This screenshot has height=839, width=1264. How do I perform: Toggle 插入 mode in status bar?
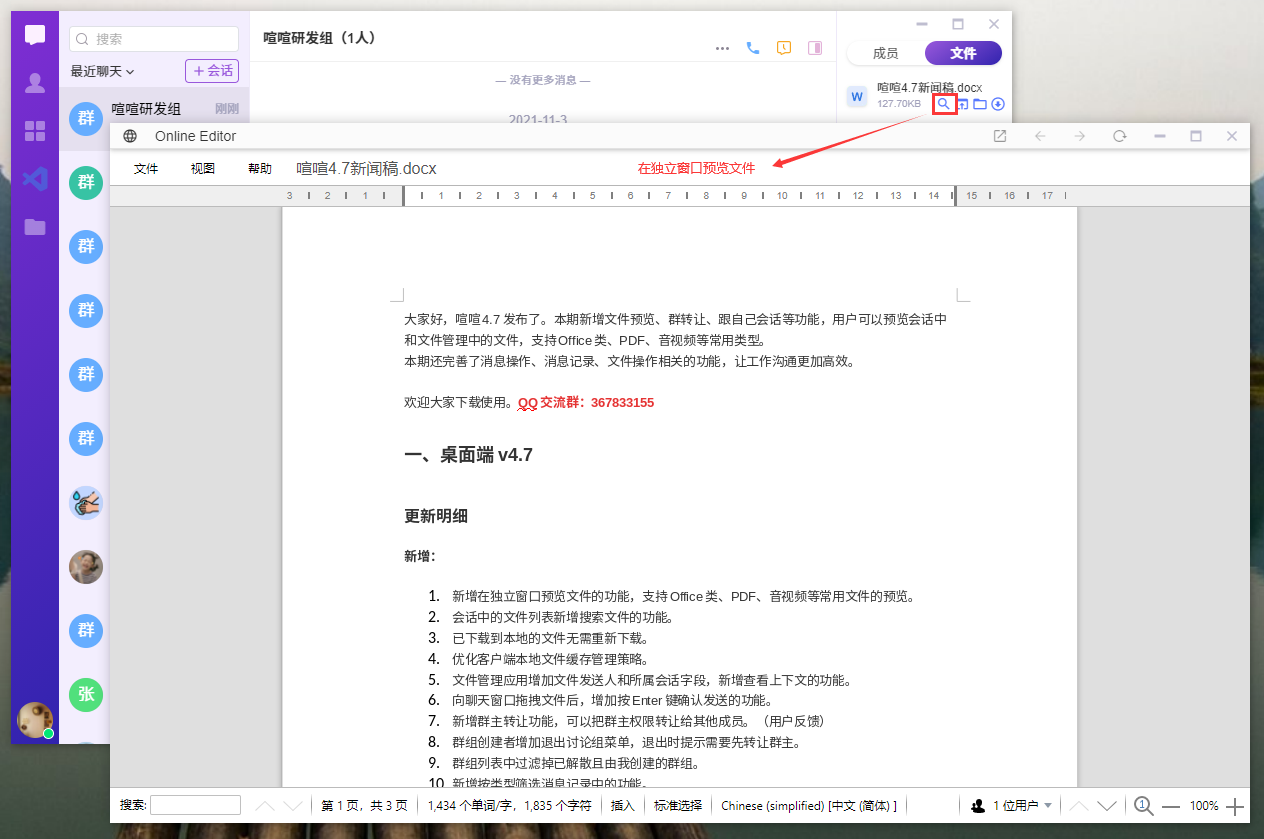tap(622, 805)
